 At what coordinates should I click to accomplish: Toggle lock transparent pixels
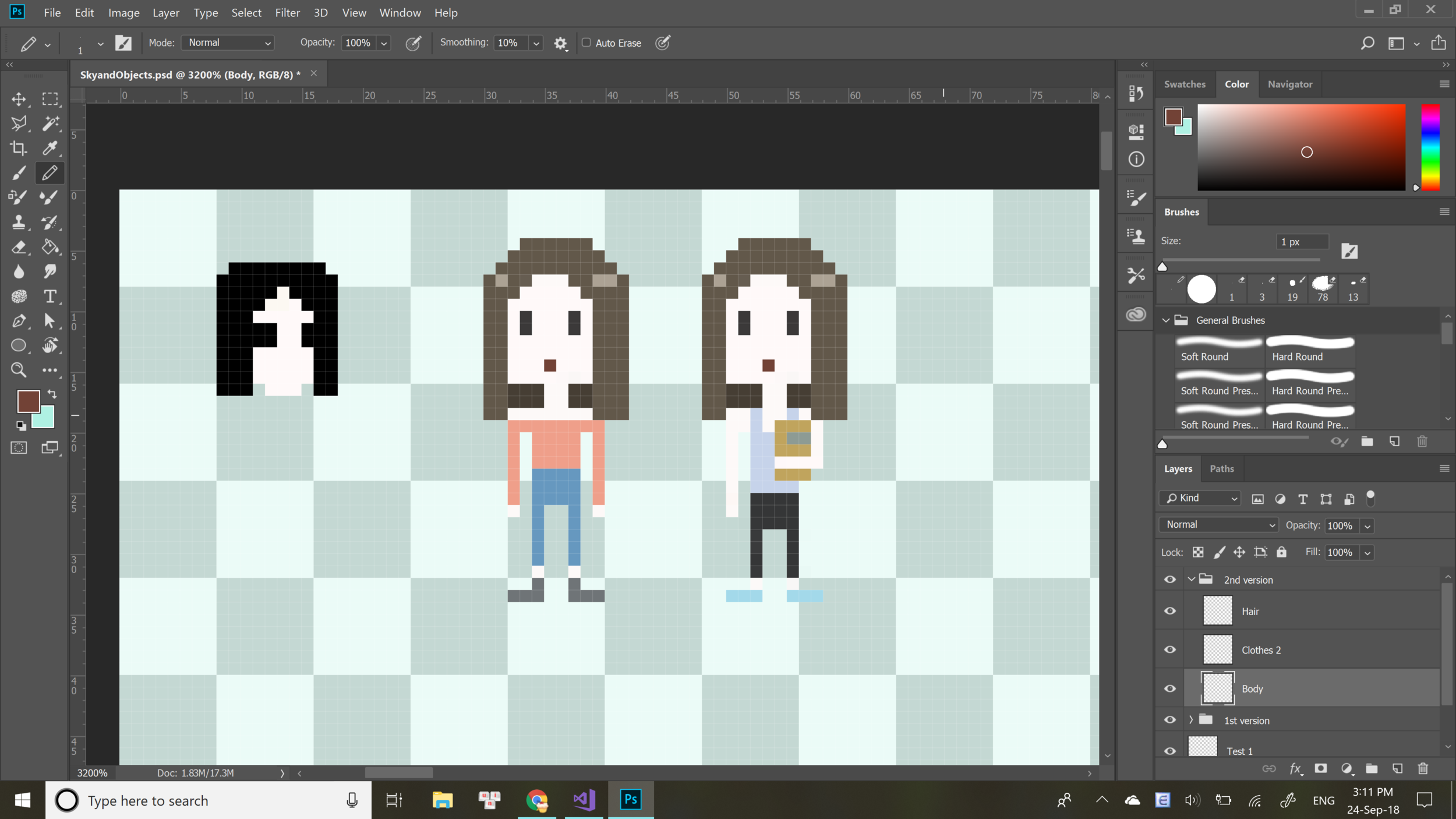tap(1198, 552)
